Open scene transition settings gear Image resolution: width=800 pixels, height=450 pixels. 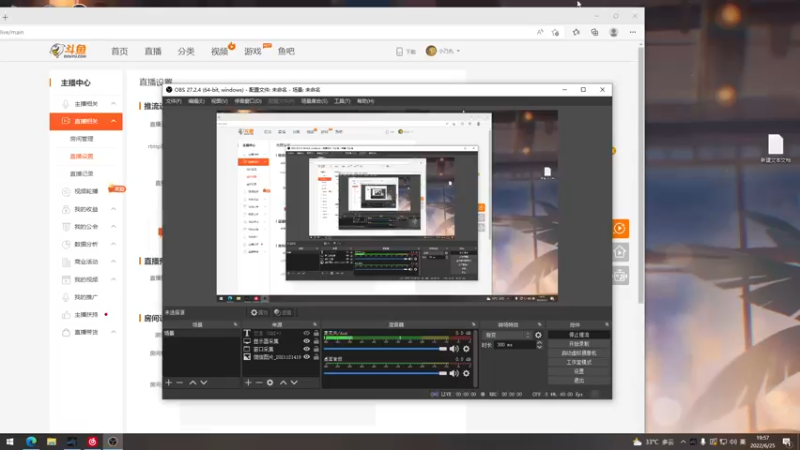coord(538,335)
